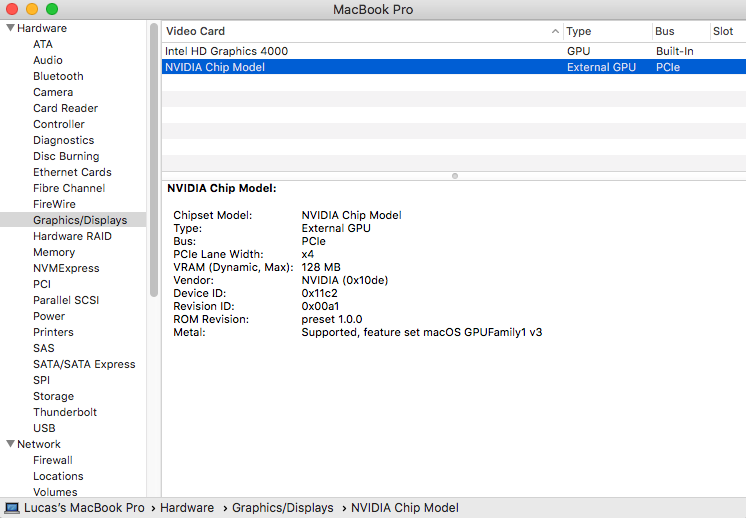The width and height of the screenshot is (746, 518).
Task: Select Fibre Channel entry
Action: tap(69, 188)
